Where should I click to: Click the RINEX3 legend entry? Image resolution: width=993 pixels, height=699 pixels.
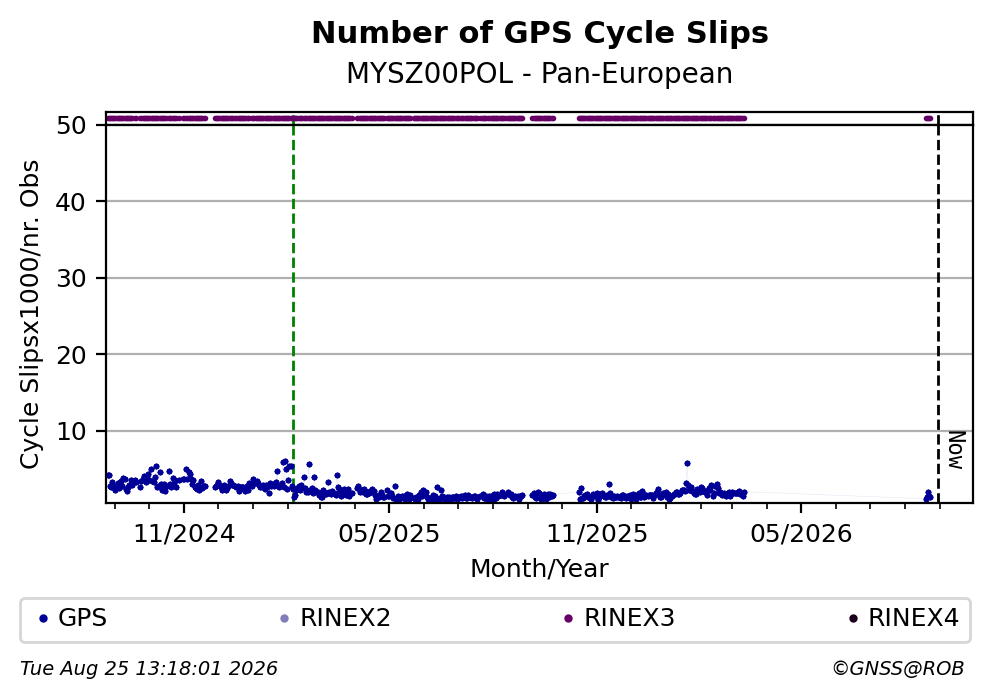click(x=619, y=618)
